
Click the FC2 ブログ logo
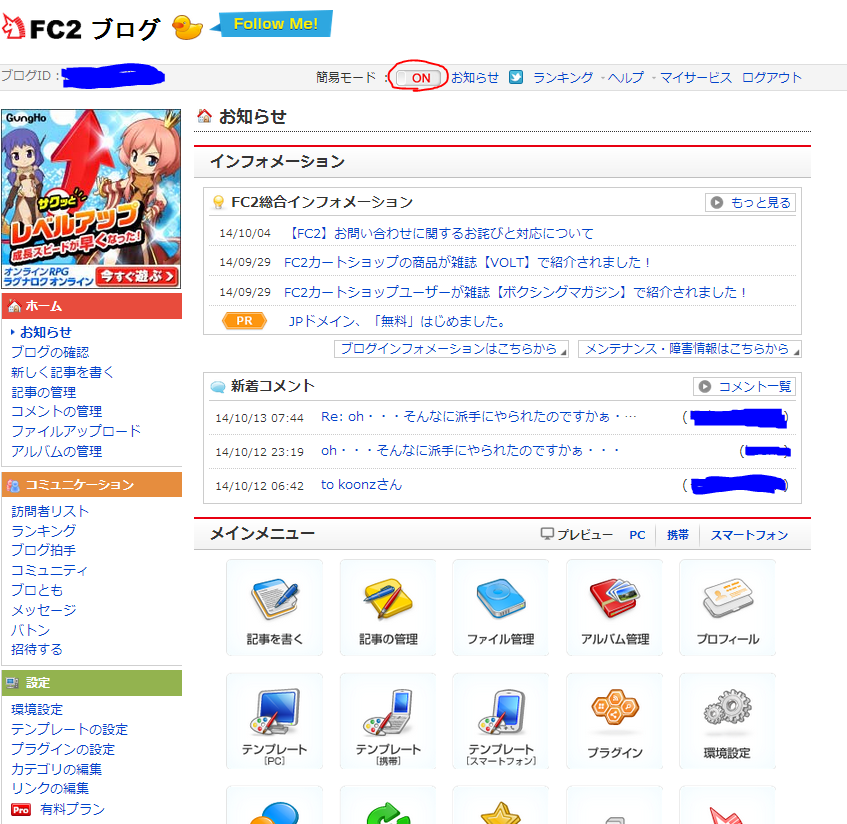[81, 28]
